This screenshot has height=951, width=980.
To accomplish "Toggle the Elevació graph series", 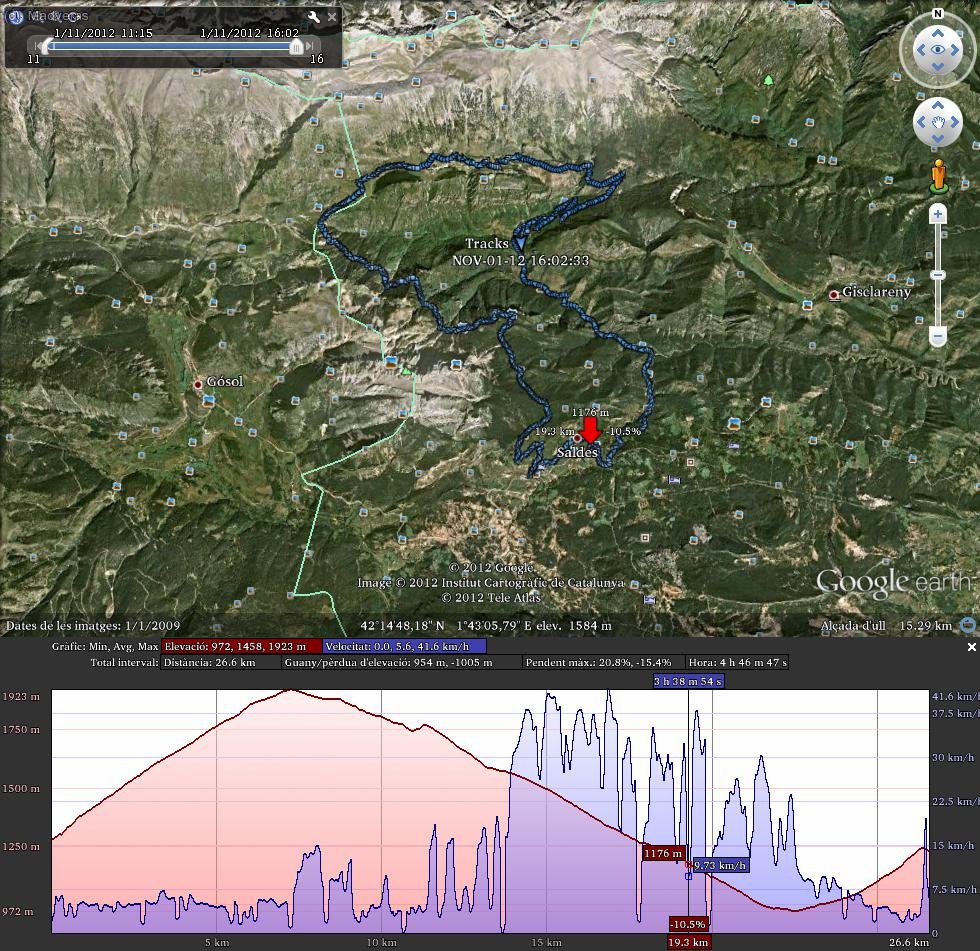I will (241, 647).
